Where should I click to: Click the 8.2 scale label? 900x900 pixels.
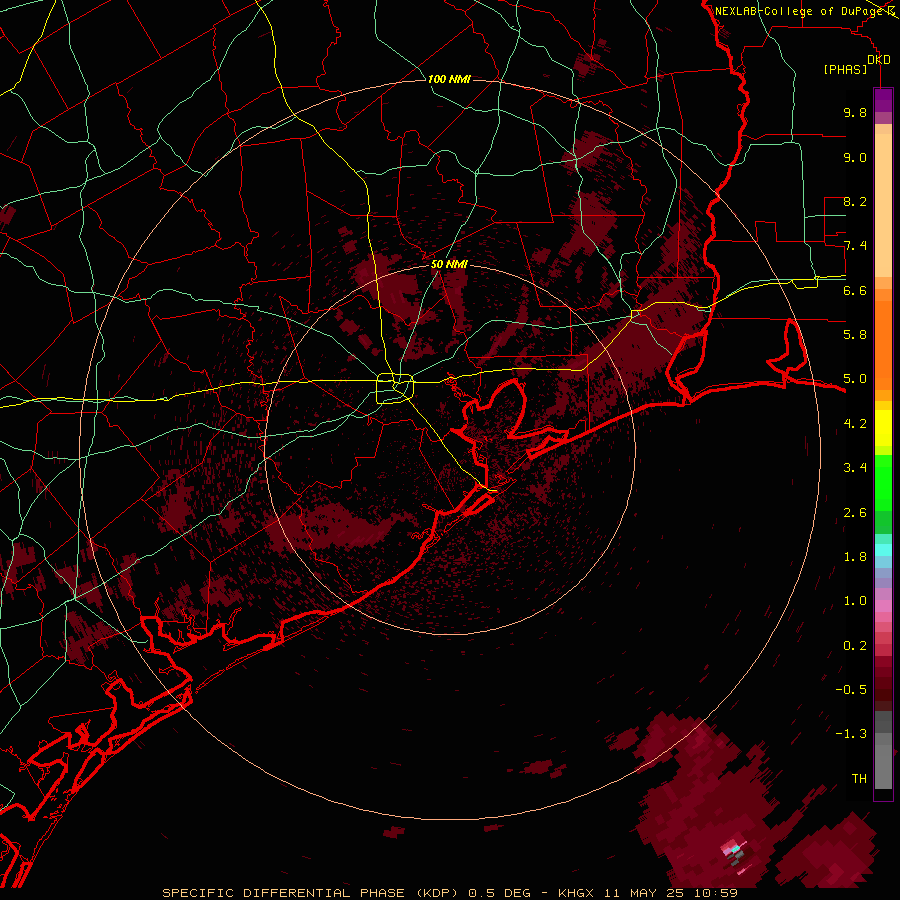(855, 201)
